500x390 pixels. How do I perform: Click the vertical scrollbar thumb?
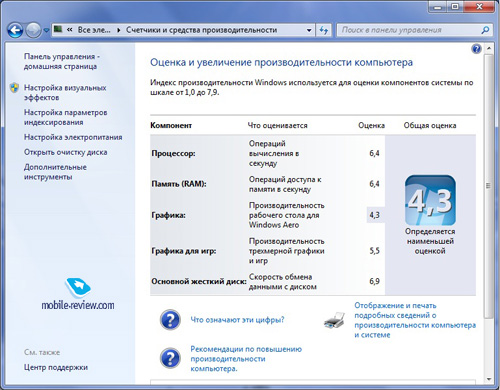click(489, 186)
